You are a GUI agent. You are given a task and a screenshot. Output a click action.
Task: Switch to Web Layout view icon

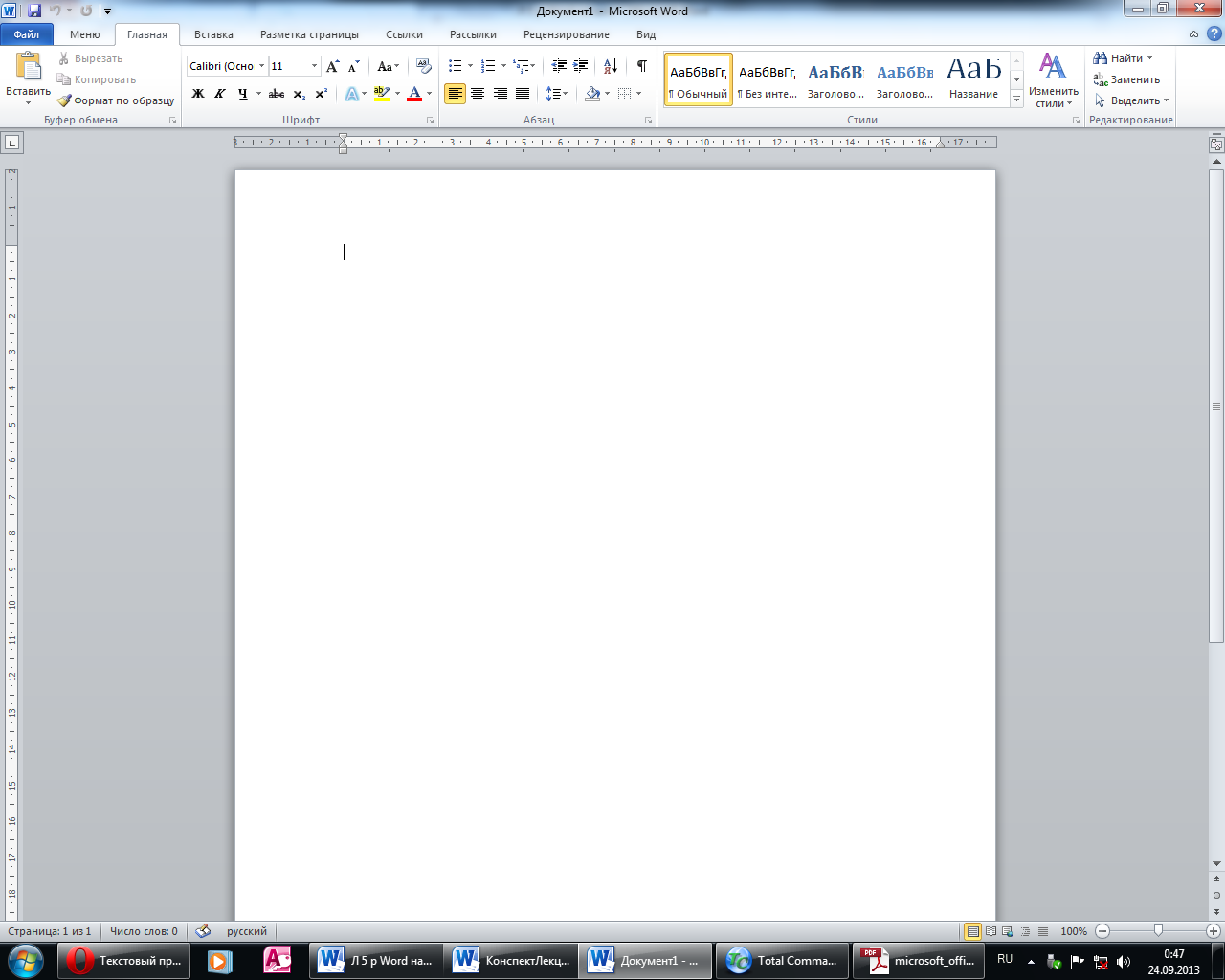(1008, 931)
